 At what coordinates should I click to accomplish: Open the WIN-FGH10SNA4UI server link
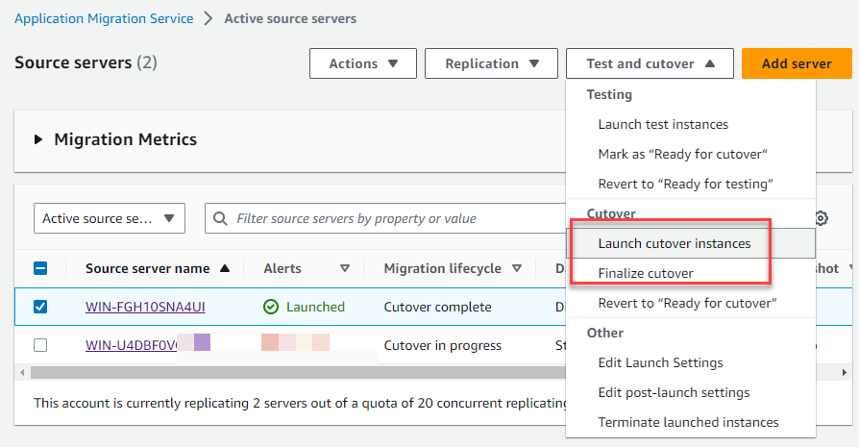coord(145,307)
